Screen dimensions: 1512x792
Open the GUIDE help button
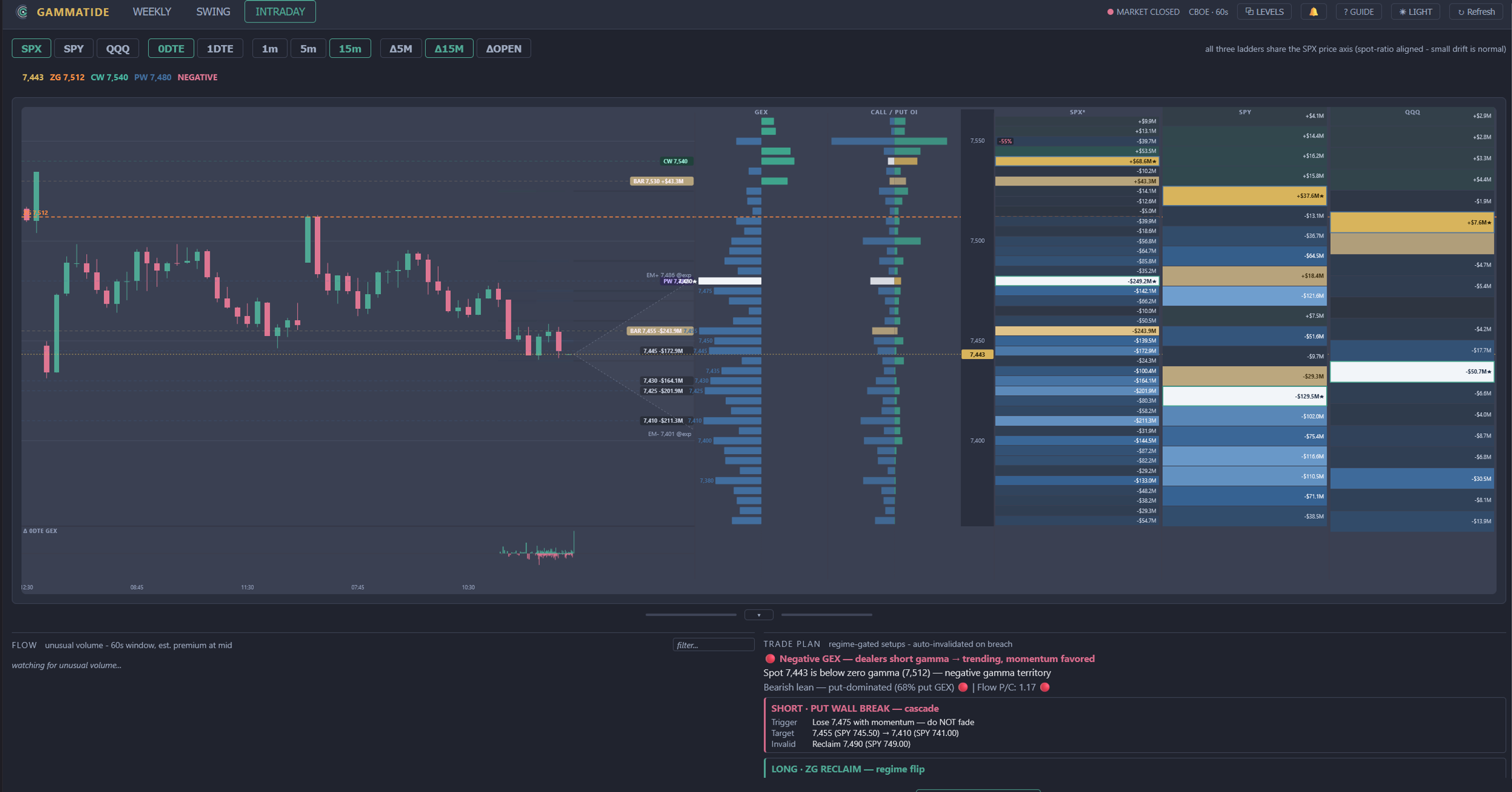tap(1358, 12)
